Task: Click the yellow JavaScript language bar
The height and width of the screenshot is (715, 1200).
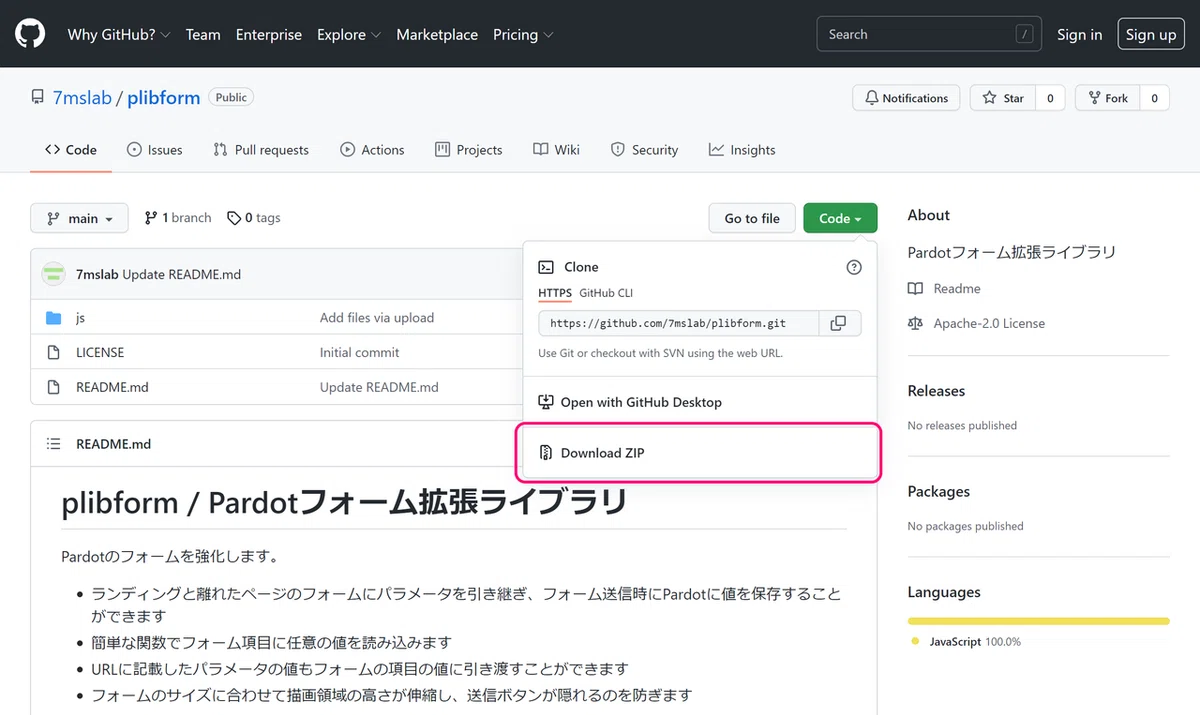Action: point(1038,621)
